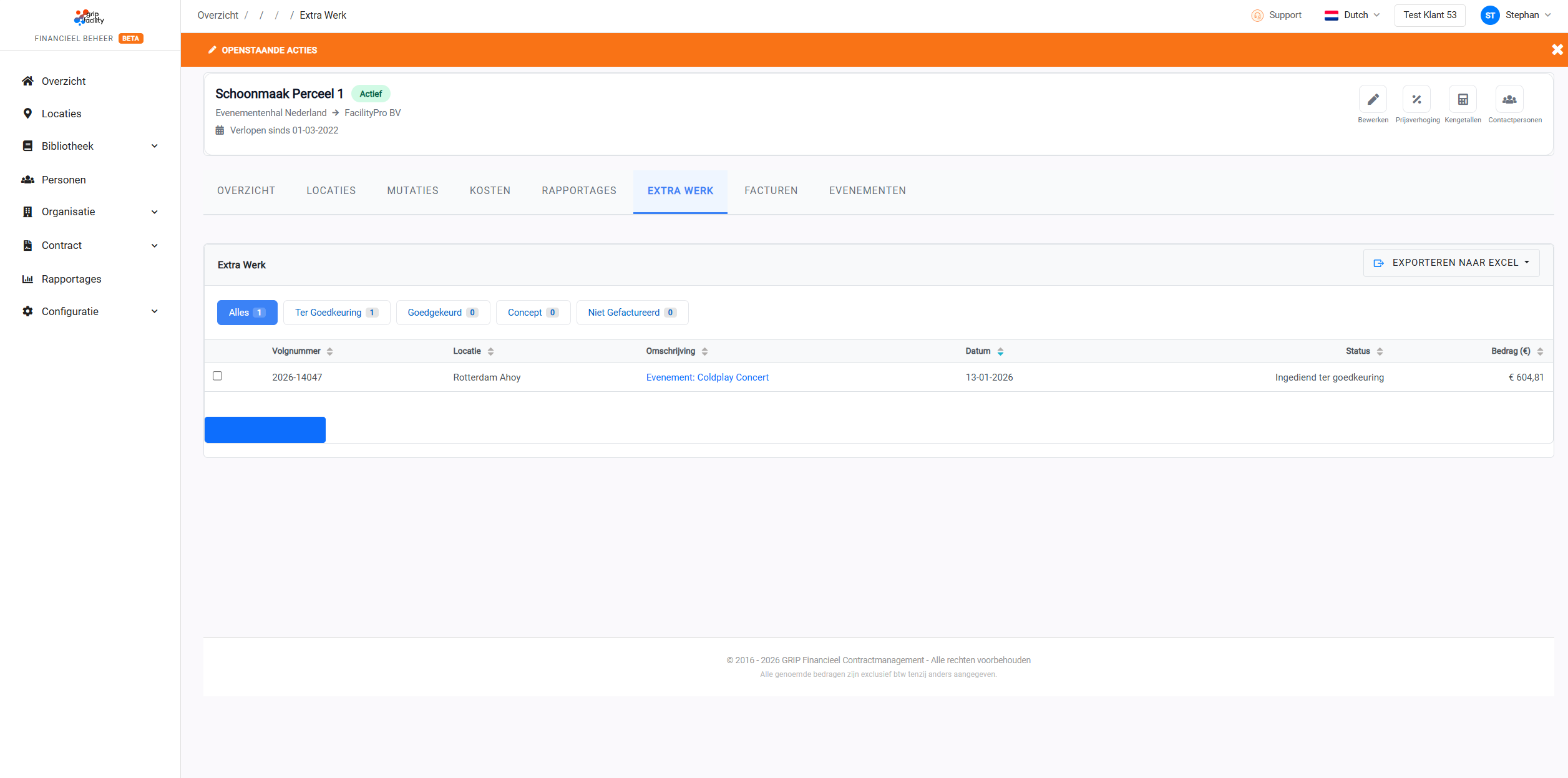Screen dimensions: 1568x778
Task: Open the Evenement: Coldplay Concert link
Action: (x=707, y=377)
